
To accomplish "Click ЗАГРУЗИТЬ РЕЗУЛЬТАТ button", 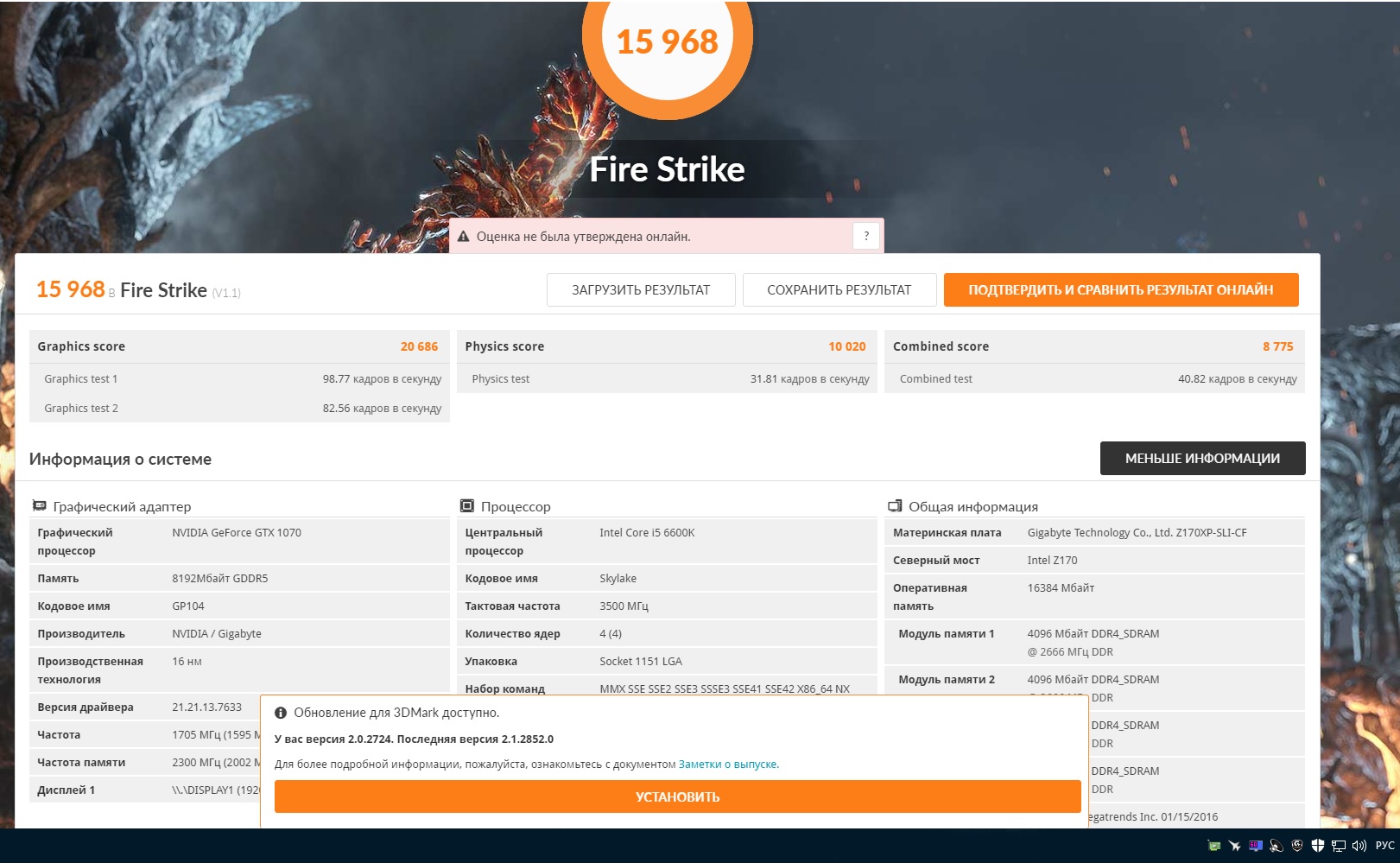I will (641, 290).
